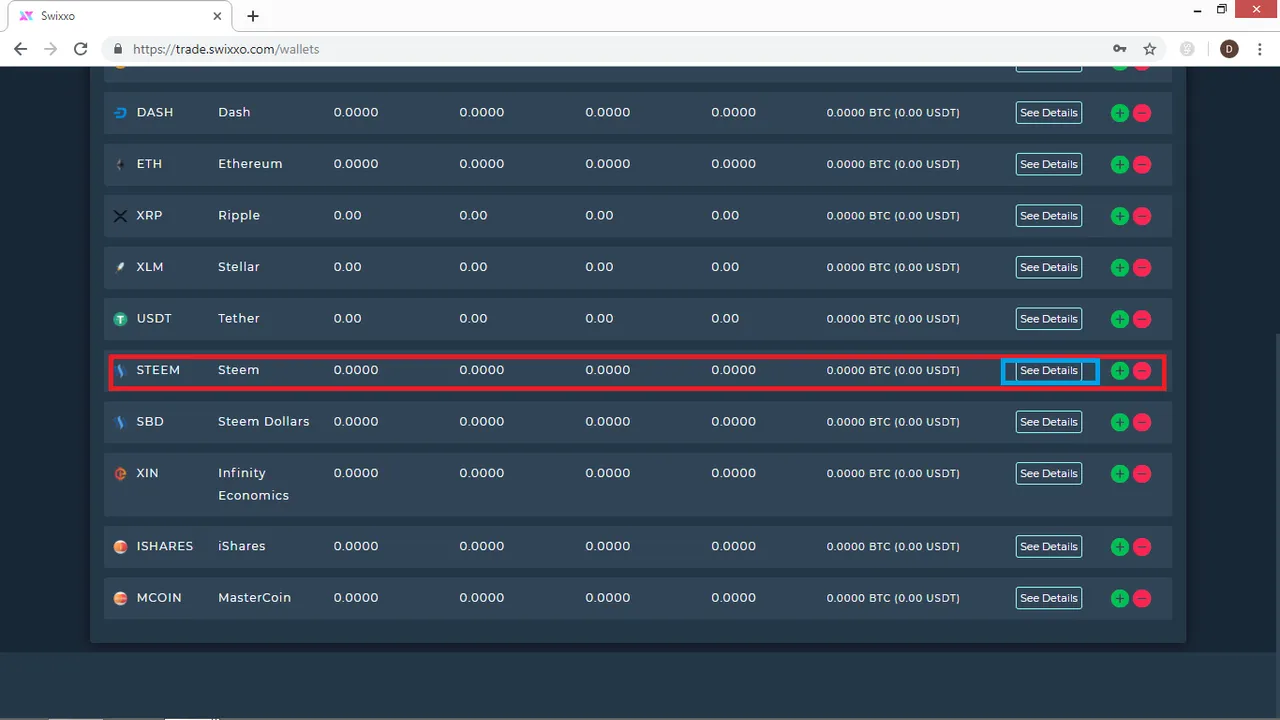Click the green deposit icon for XRP
The width and height of the screenshot is (1280, 720).
pos(1120,216)
